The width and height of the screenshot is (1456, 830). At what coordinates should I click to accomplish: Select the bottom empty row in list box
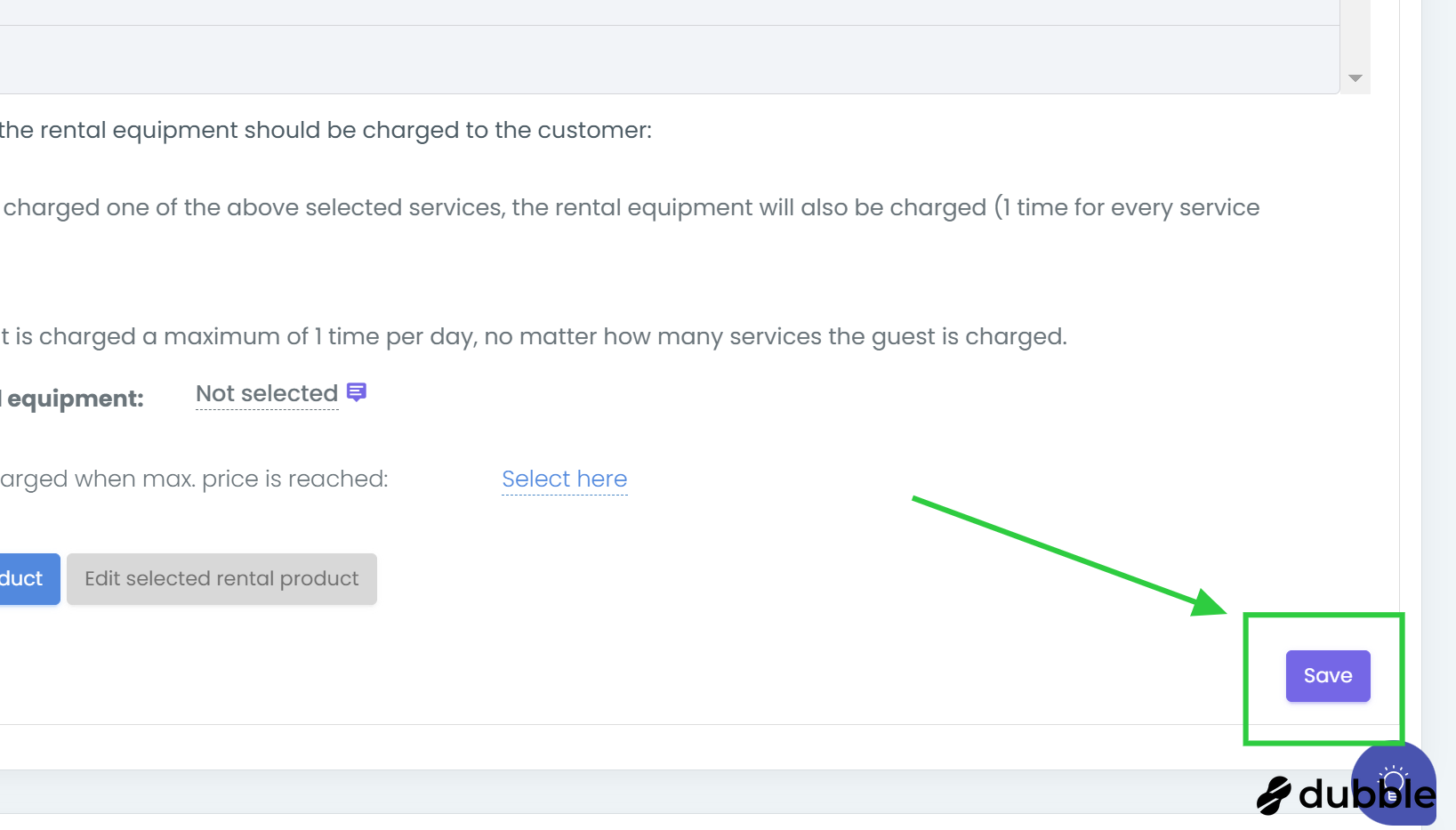point(667,60)
